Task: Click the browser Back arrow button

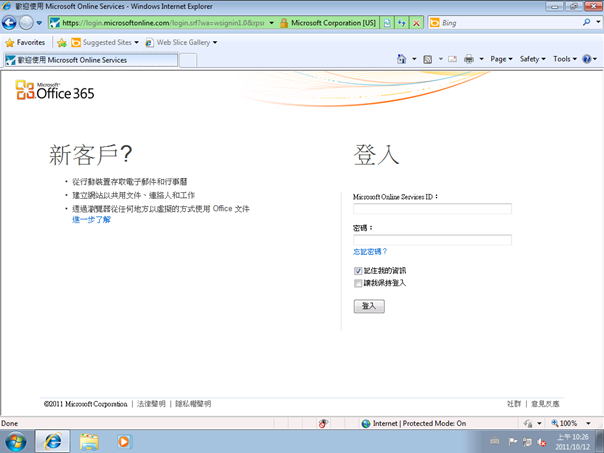Action: pyautogui.click(x=9, y=23)
